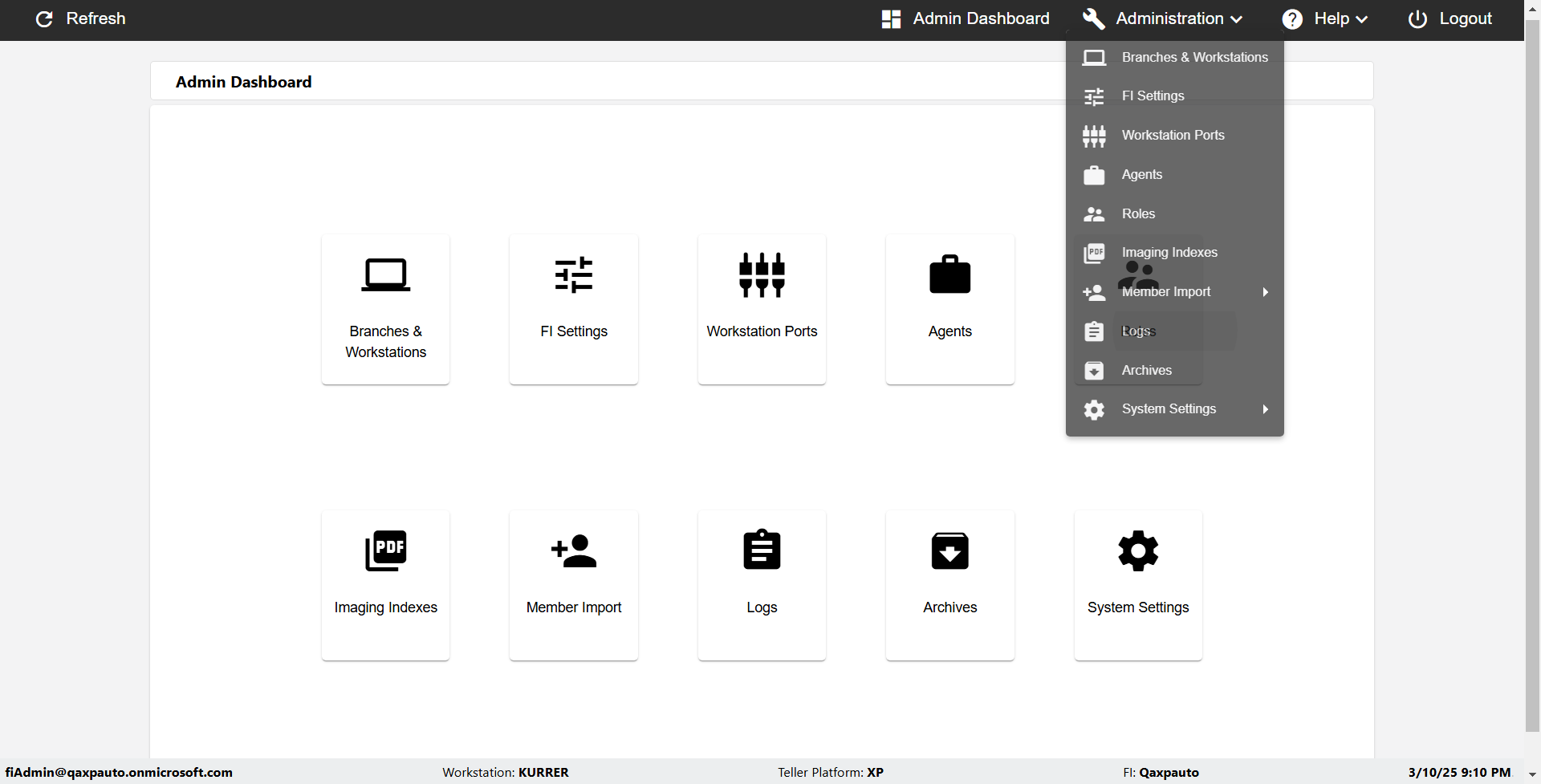
Task: Click gear icon beside System Settings menu entry
Action: [1094, 410]
